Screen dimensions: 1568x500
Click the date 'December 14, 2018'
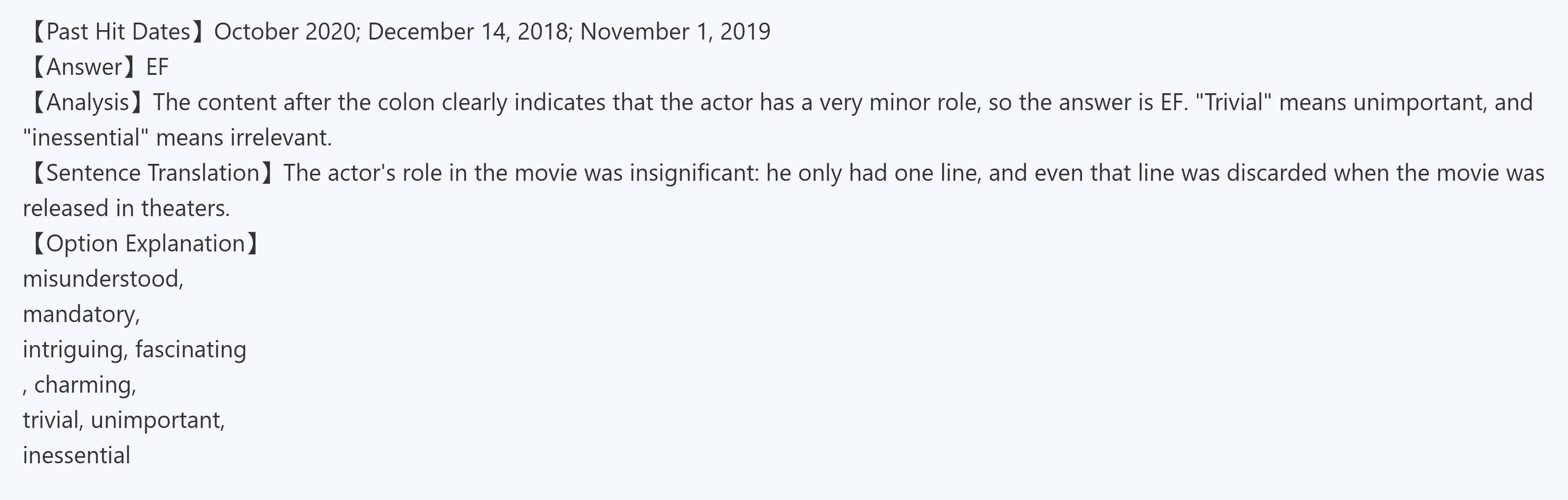tap(468, 32)
